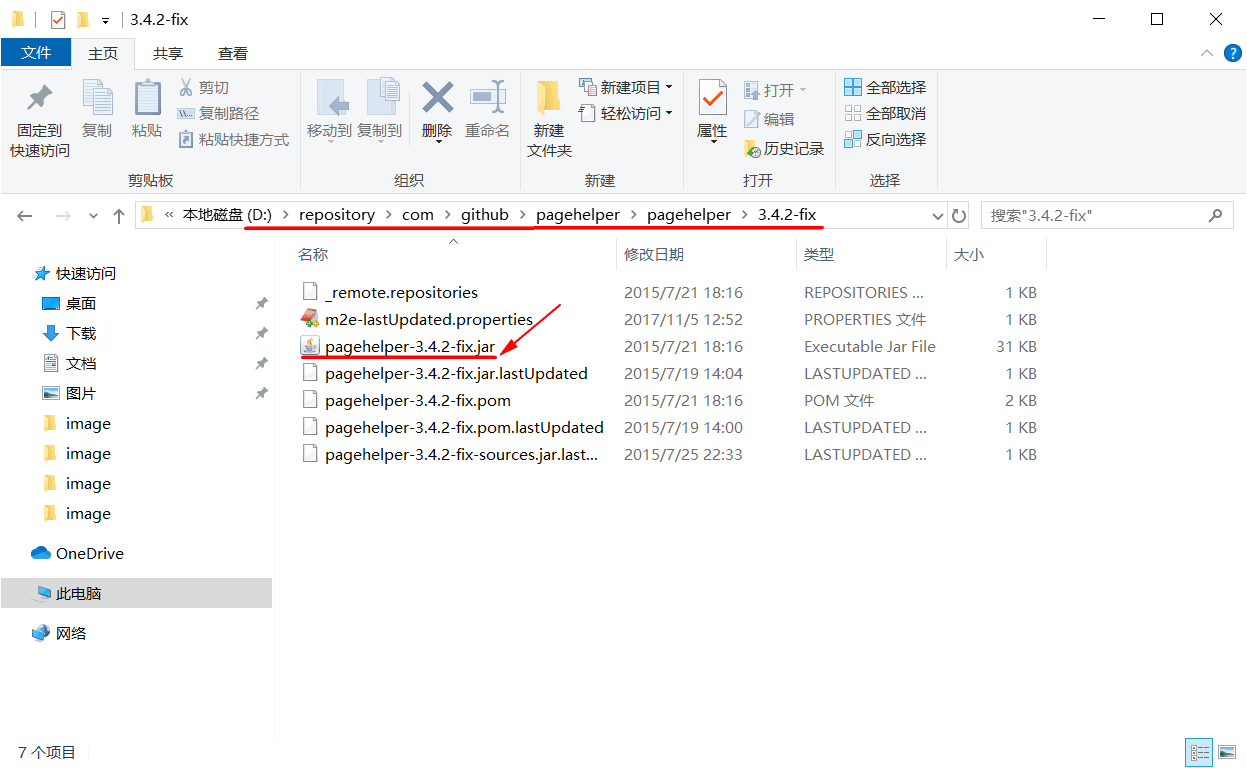Open the Open (打开) dropdown in ribbon

pos(775,90)
